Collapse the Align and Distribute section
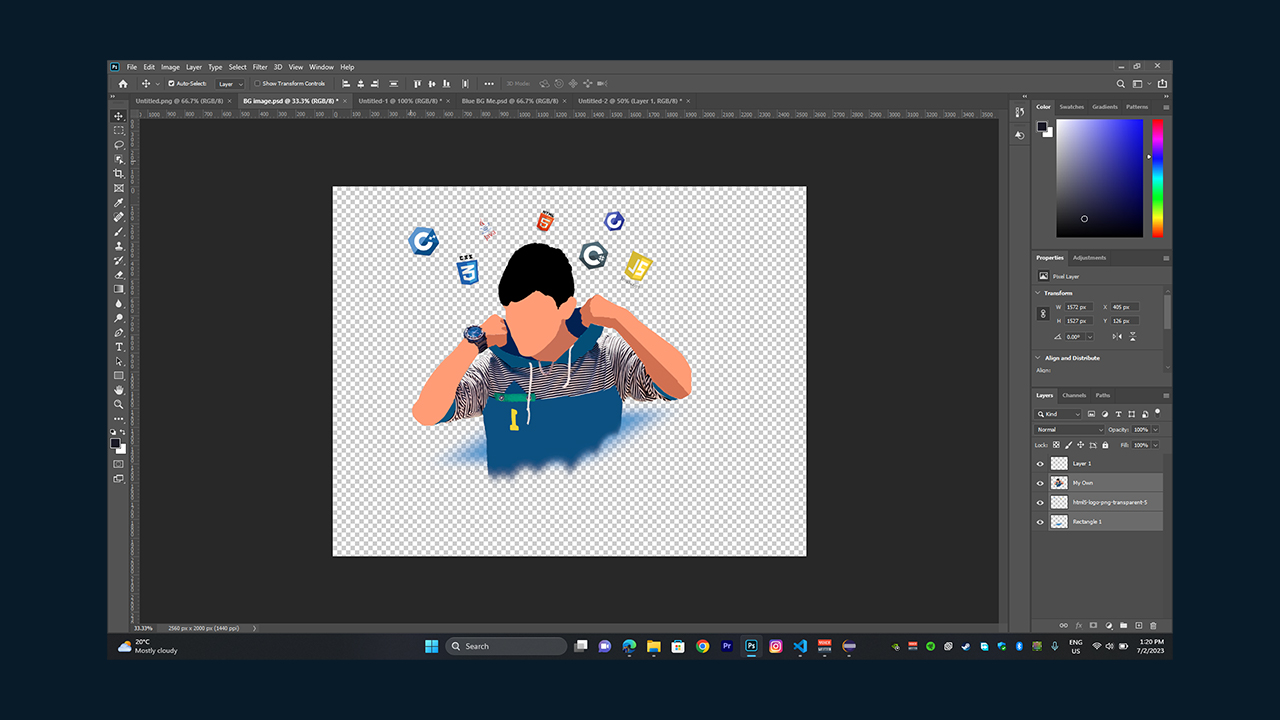Screen dimensions: 1280x720 tap(1038, 358)
